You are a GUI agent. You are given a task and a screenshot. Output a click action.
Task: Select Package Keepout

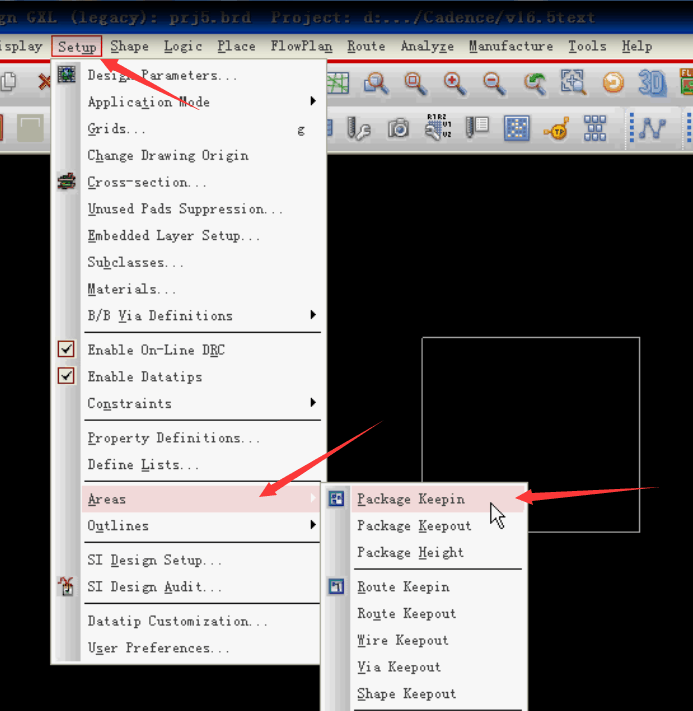pyautogui.click(x=437, y=526)
